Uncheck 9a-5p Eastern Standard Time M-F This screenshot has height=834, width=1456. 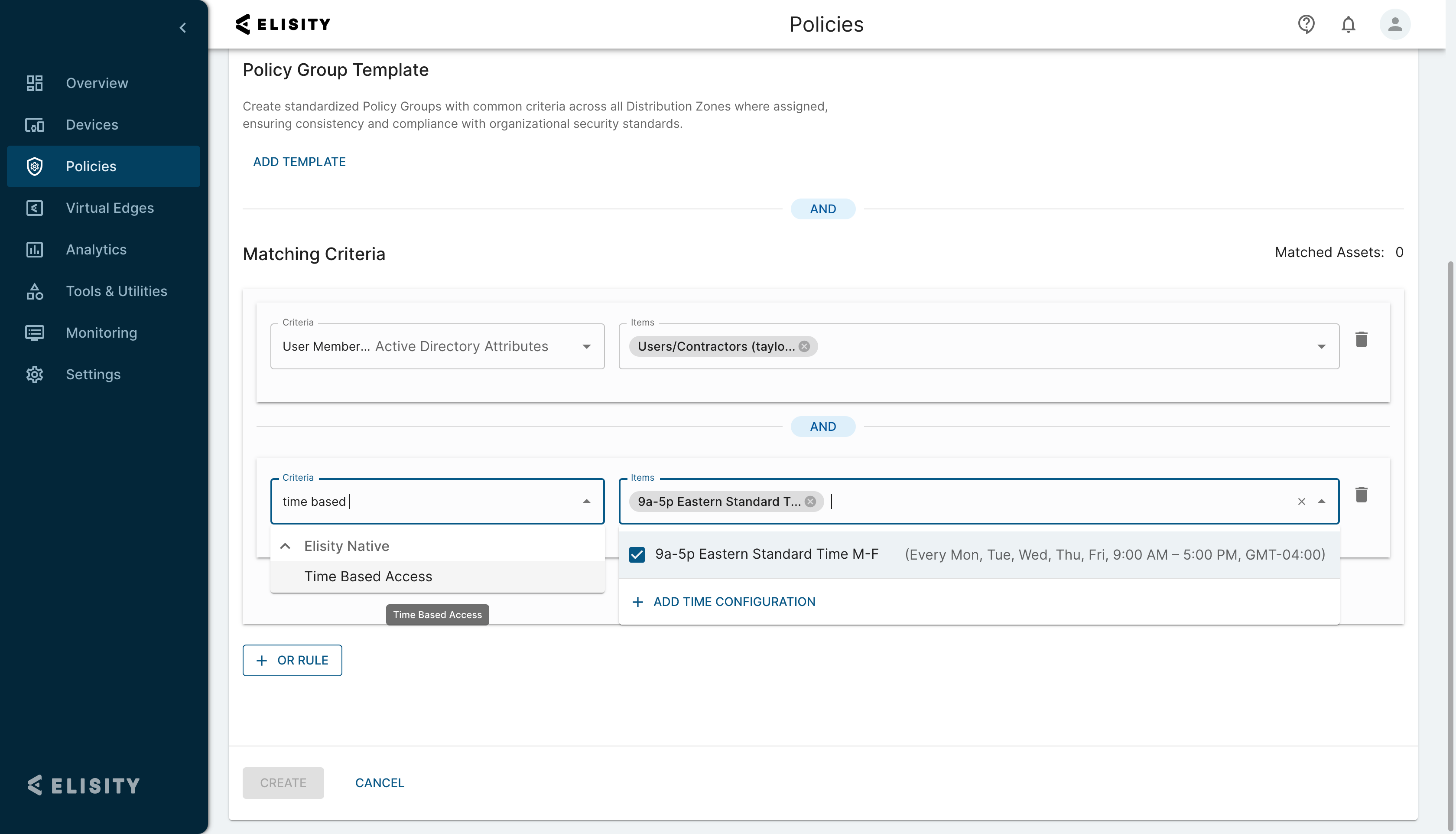pyautogui.click(x=637, y=554)
